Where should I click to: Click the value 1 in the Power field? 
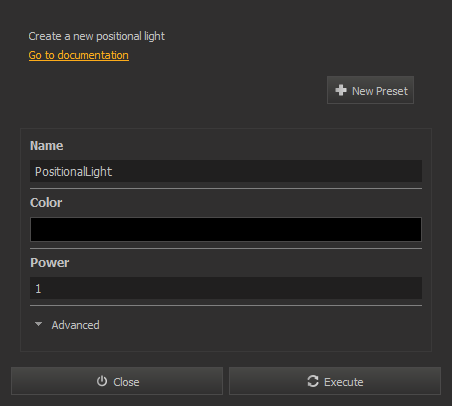point(38,289)
